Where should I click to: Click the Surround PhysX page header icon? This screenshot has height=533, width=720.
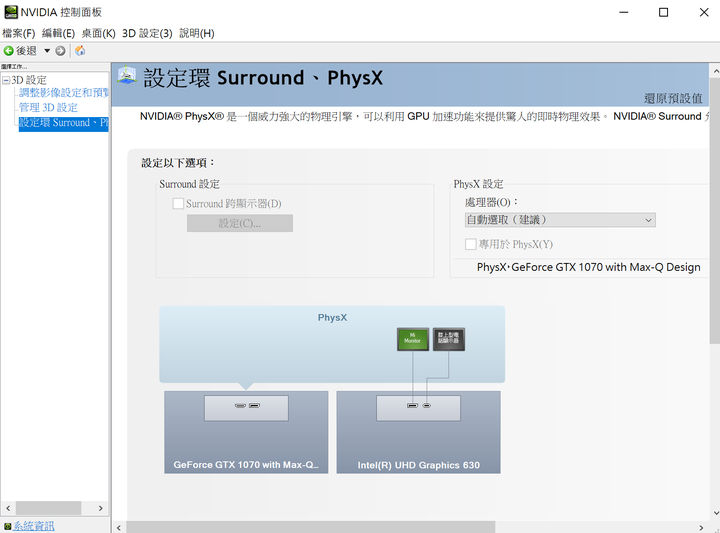(x=127, y=76)
